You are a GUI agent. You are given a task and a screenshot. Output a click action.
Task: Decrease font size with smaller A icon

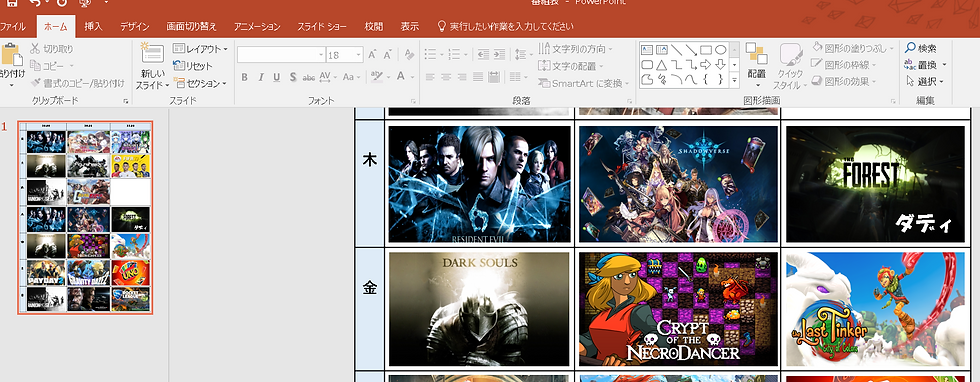[388, 55]
